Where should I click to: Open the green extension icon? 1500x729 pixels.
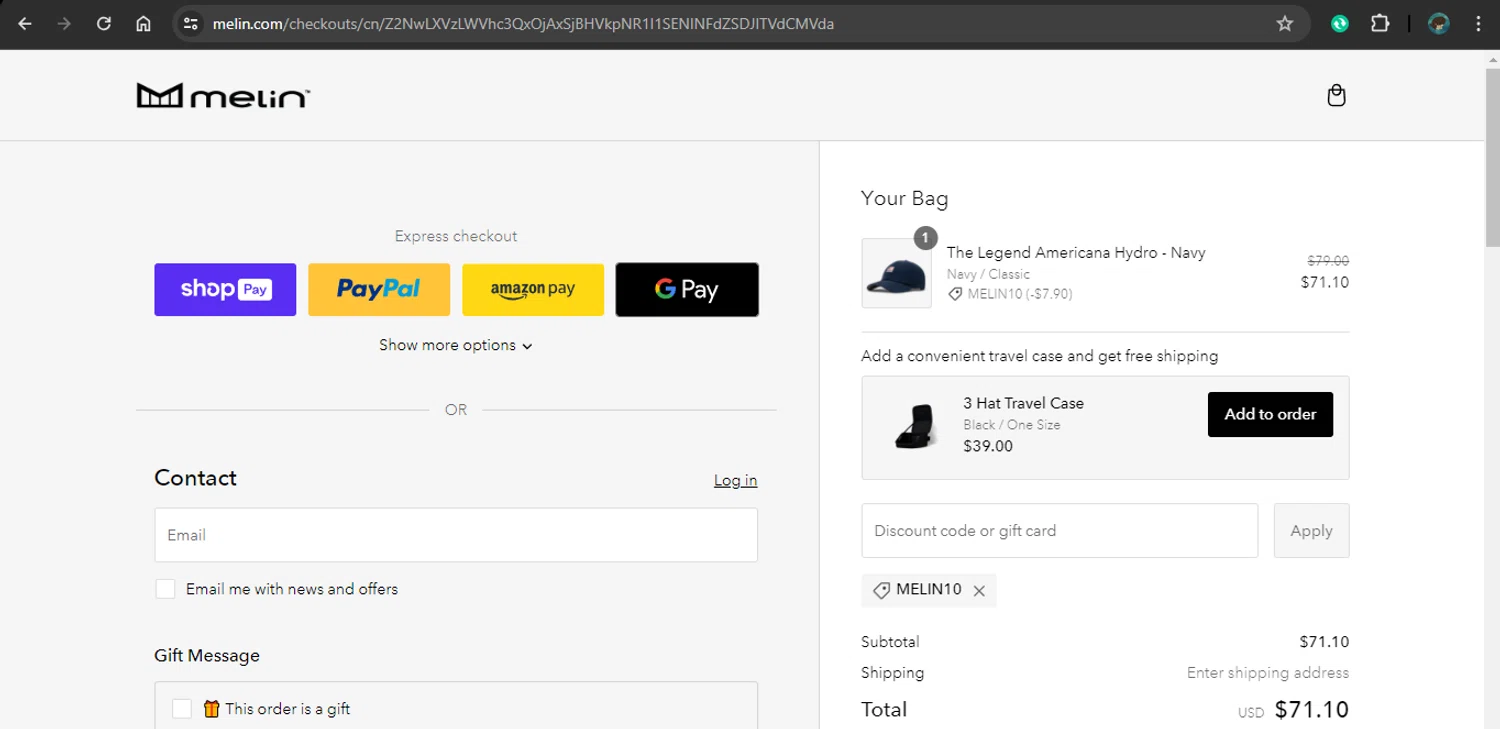click(1340, 24)
